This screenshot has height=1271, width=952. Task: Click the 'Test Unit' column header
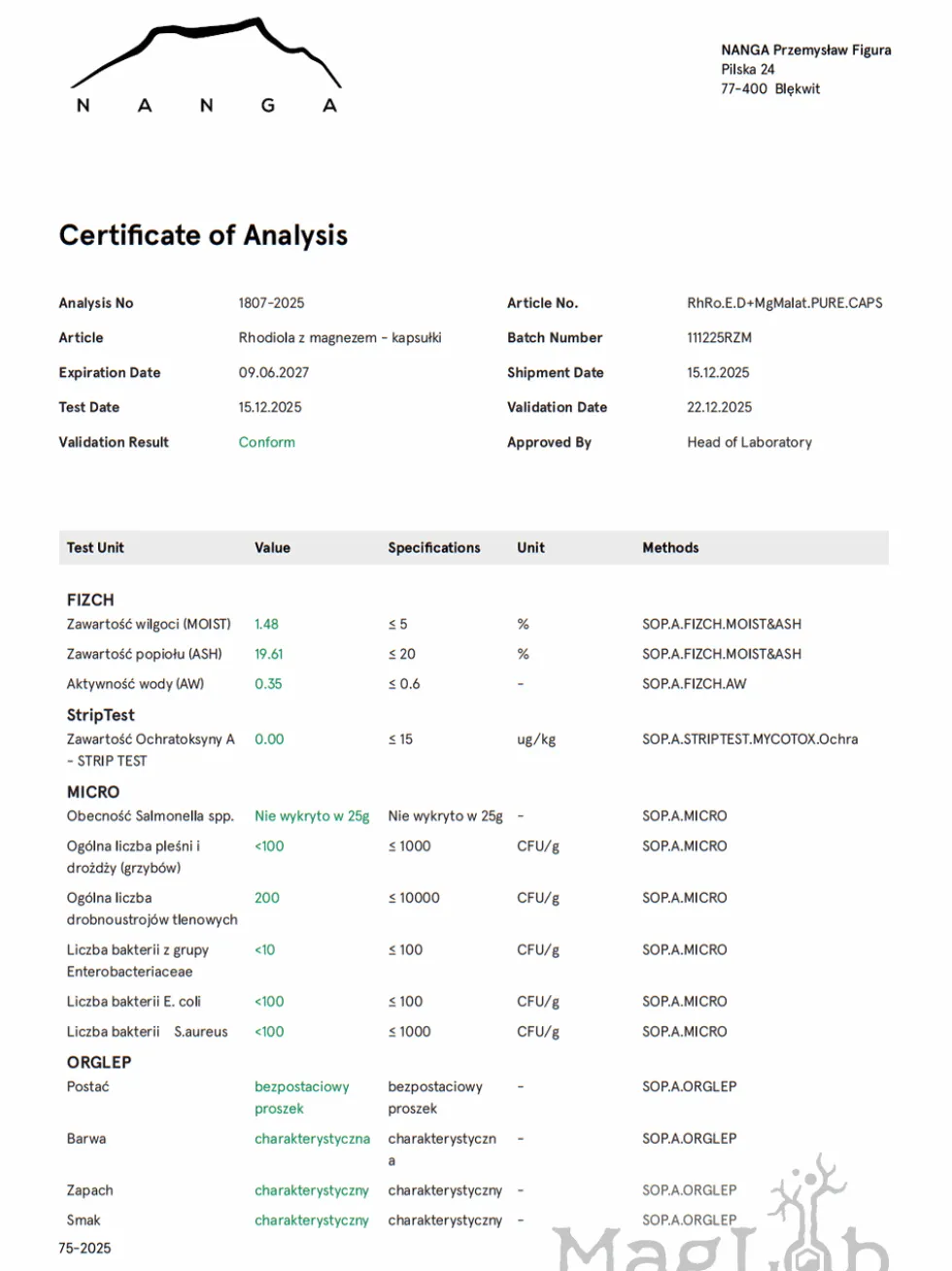95,548
